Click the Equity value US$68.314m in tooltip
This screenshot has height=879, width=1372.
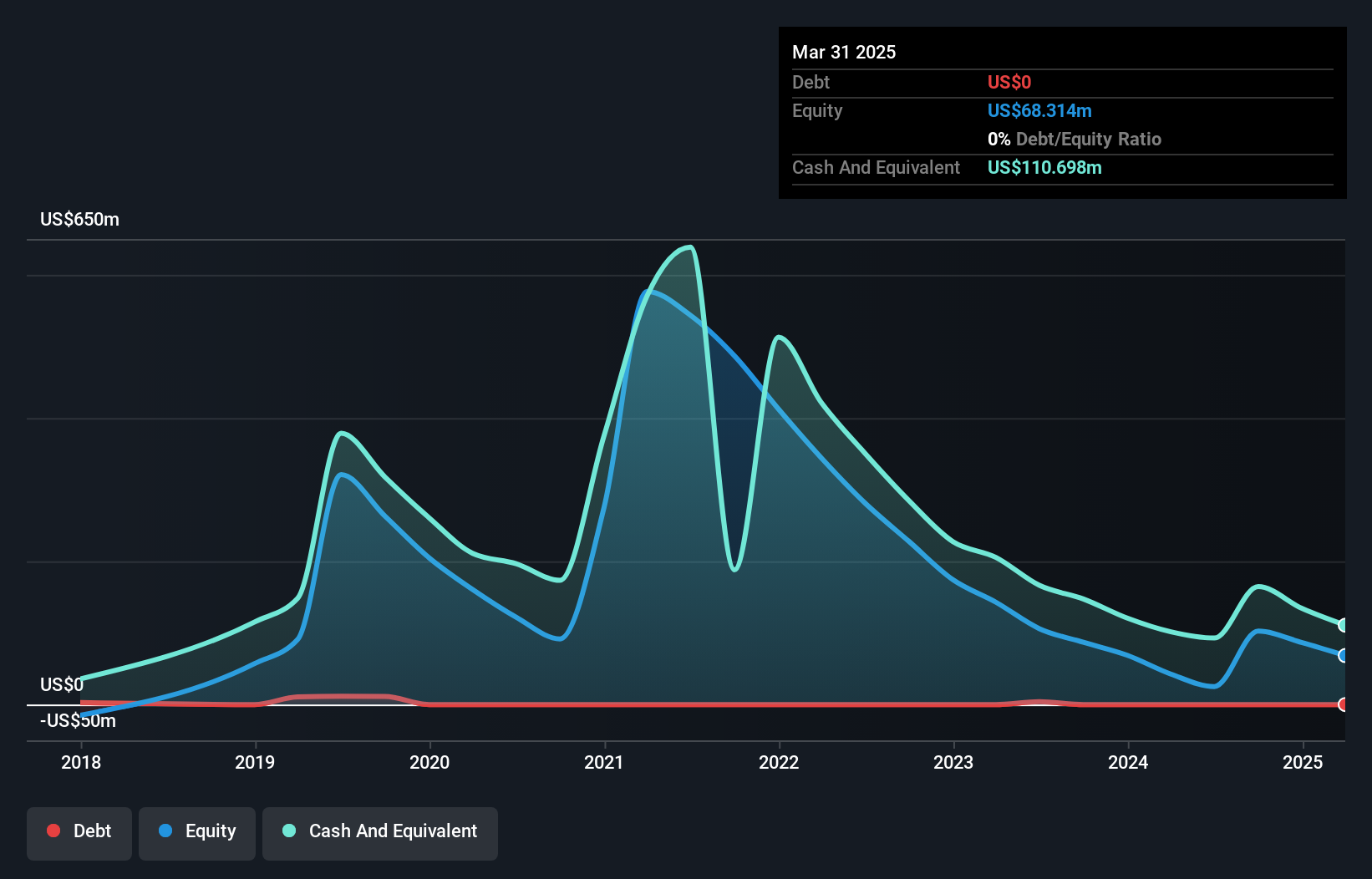1039,111
